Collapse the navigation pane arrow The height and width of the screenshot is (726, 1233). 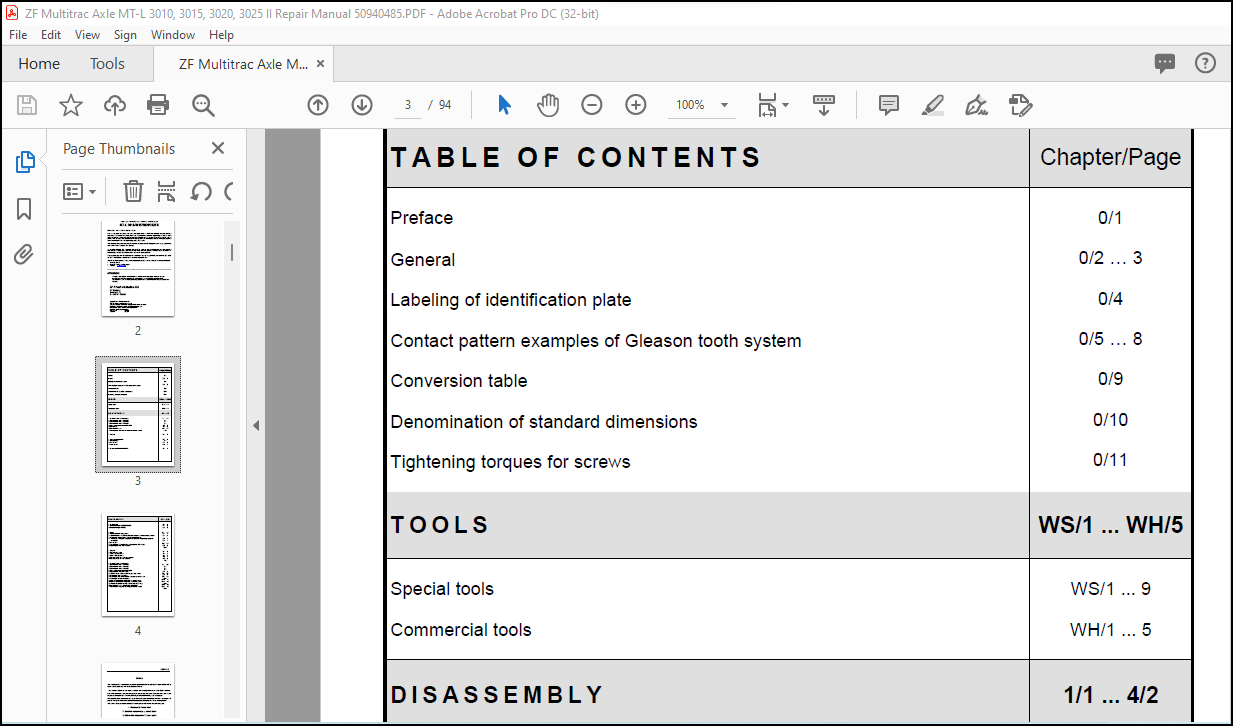[x=255, y=425]
